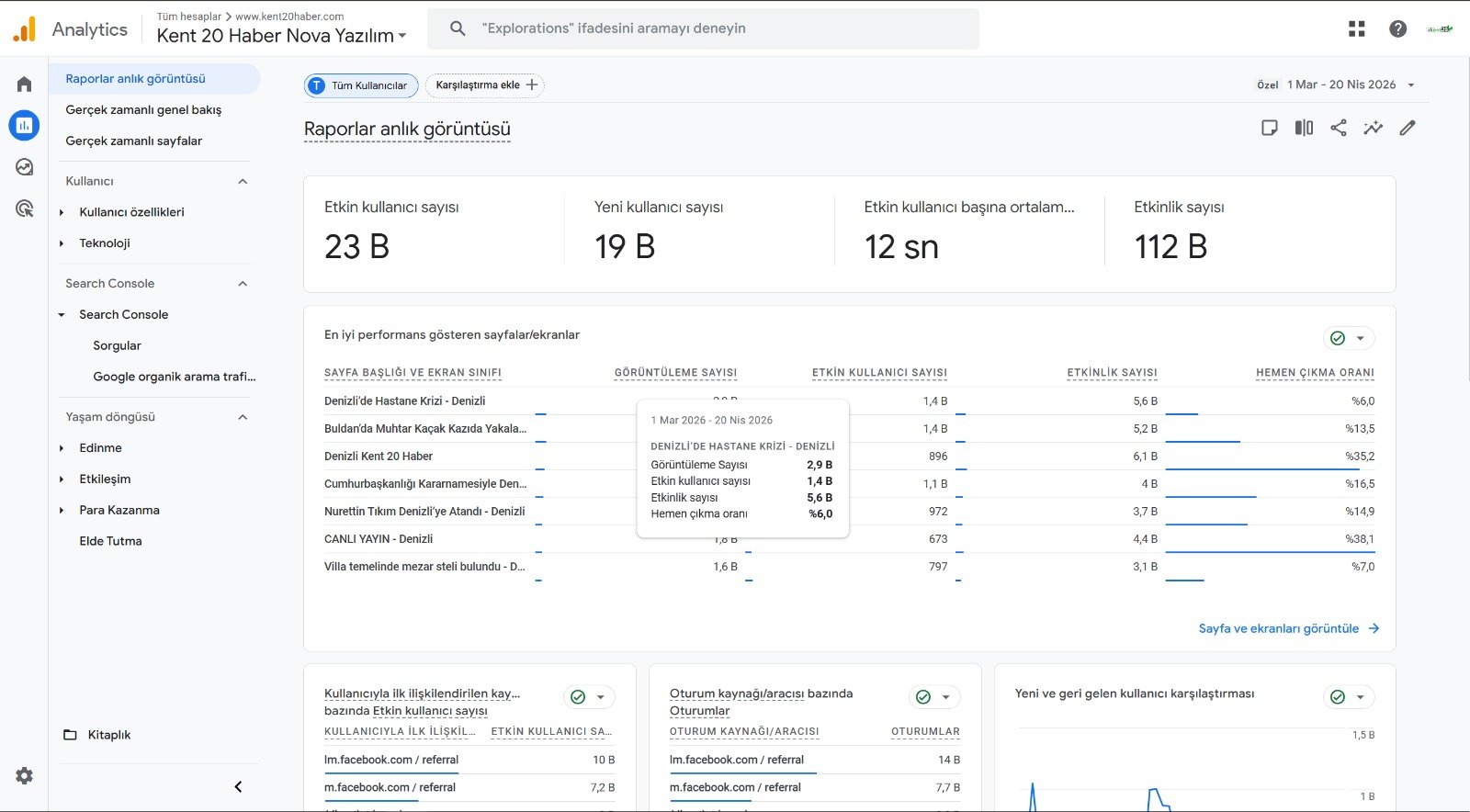The image size is (1470, 812).
Task: Open Admin settings gear icon
Action: [25, 776]
